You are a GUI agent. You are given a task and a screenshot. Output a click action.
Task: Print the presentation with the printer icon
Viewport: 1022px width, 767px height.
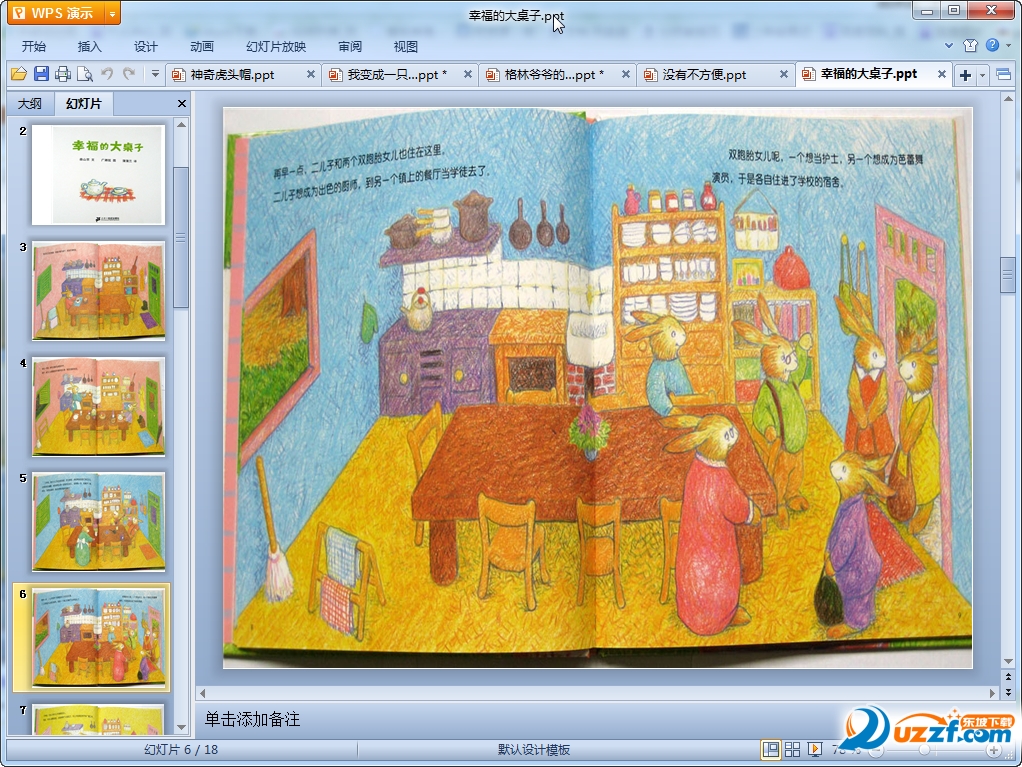tap(63, 74)
